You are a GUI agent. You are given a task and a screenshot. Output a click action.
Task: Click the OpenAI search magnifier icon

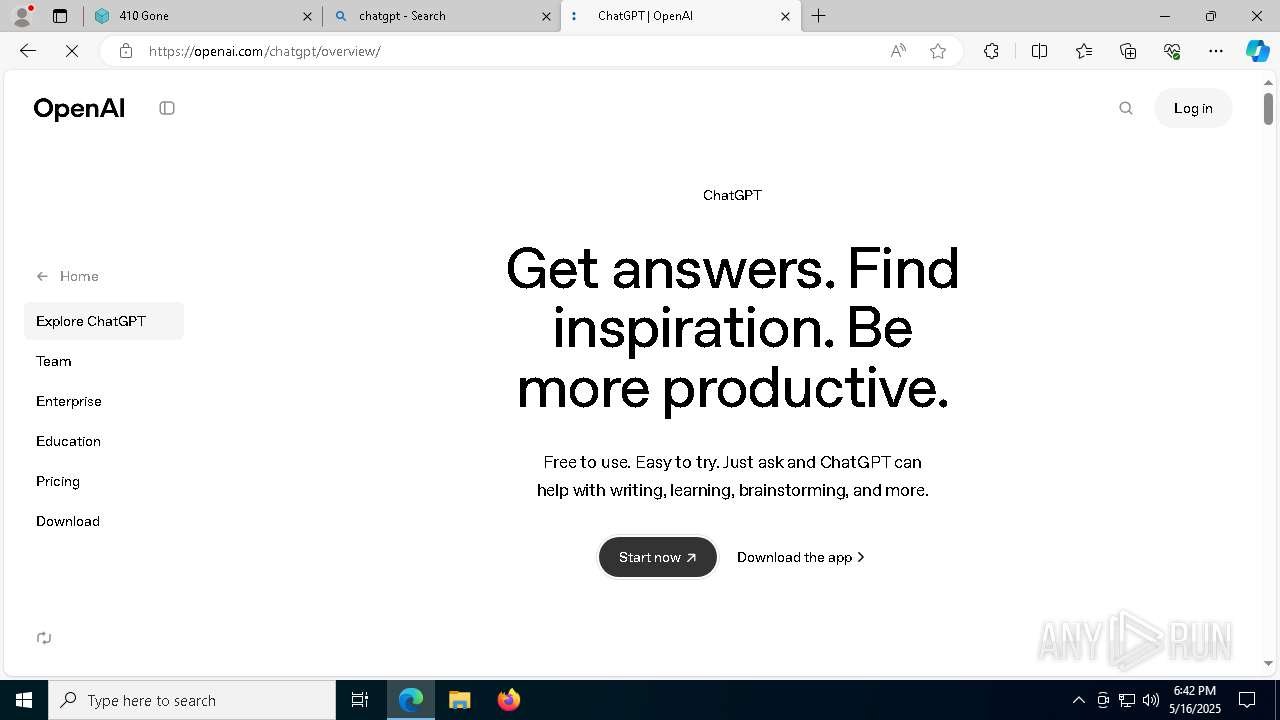pyautogui.click(x=1126, y=108)
